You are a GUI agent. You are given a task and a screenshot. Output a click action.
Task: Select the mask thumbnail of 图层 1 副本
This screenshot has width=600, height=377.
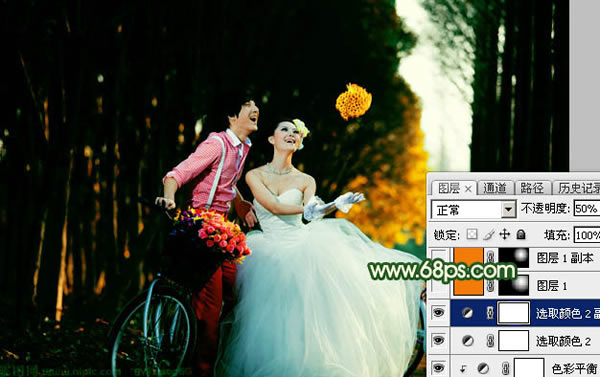point(514,258)
